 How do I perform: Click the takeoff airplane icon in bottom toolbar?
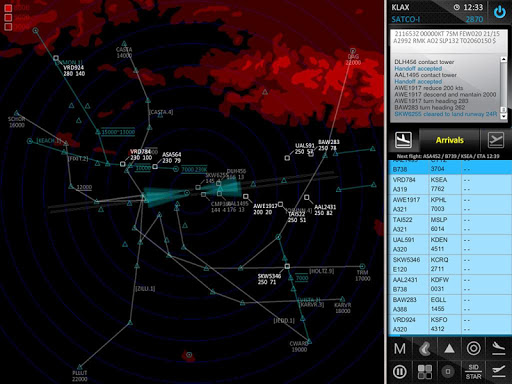[499, 372]
